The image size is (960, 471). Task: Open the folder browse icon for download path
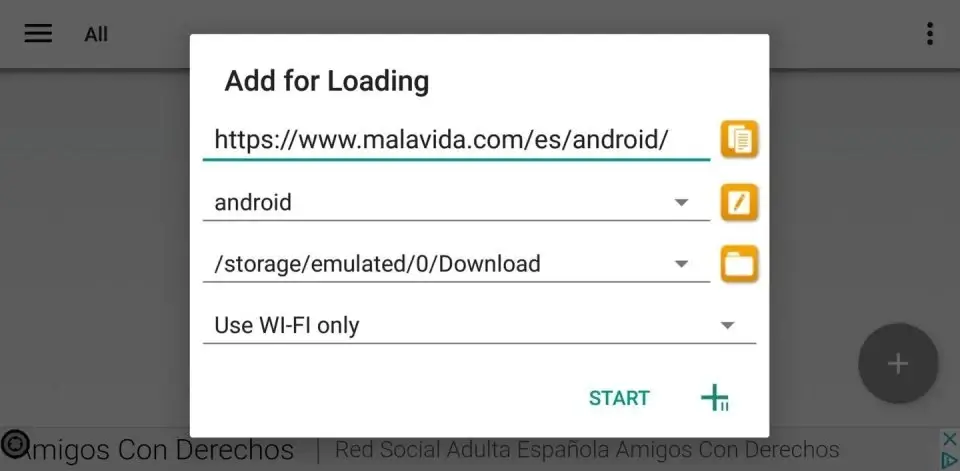(x=739, y=264)
